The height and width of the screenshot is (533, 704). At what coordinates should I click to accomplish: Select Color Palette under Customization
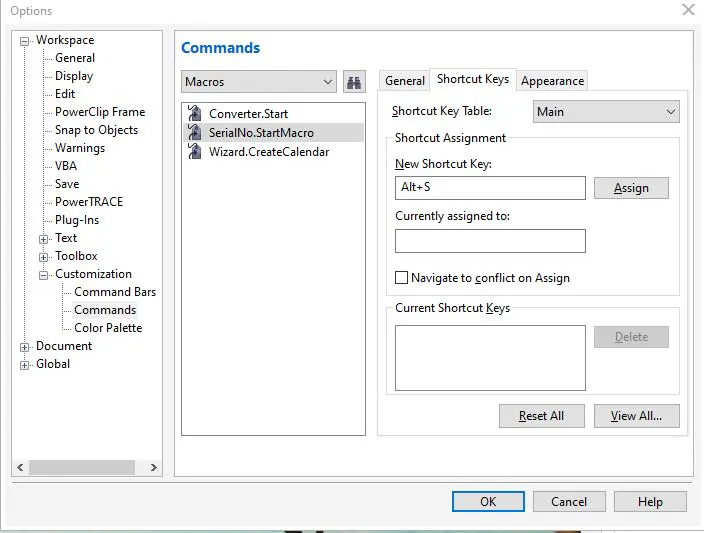pyautogui.click(x=108, y=328)
